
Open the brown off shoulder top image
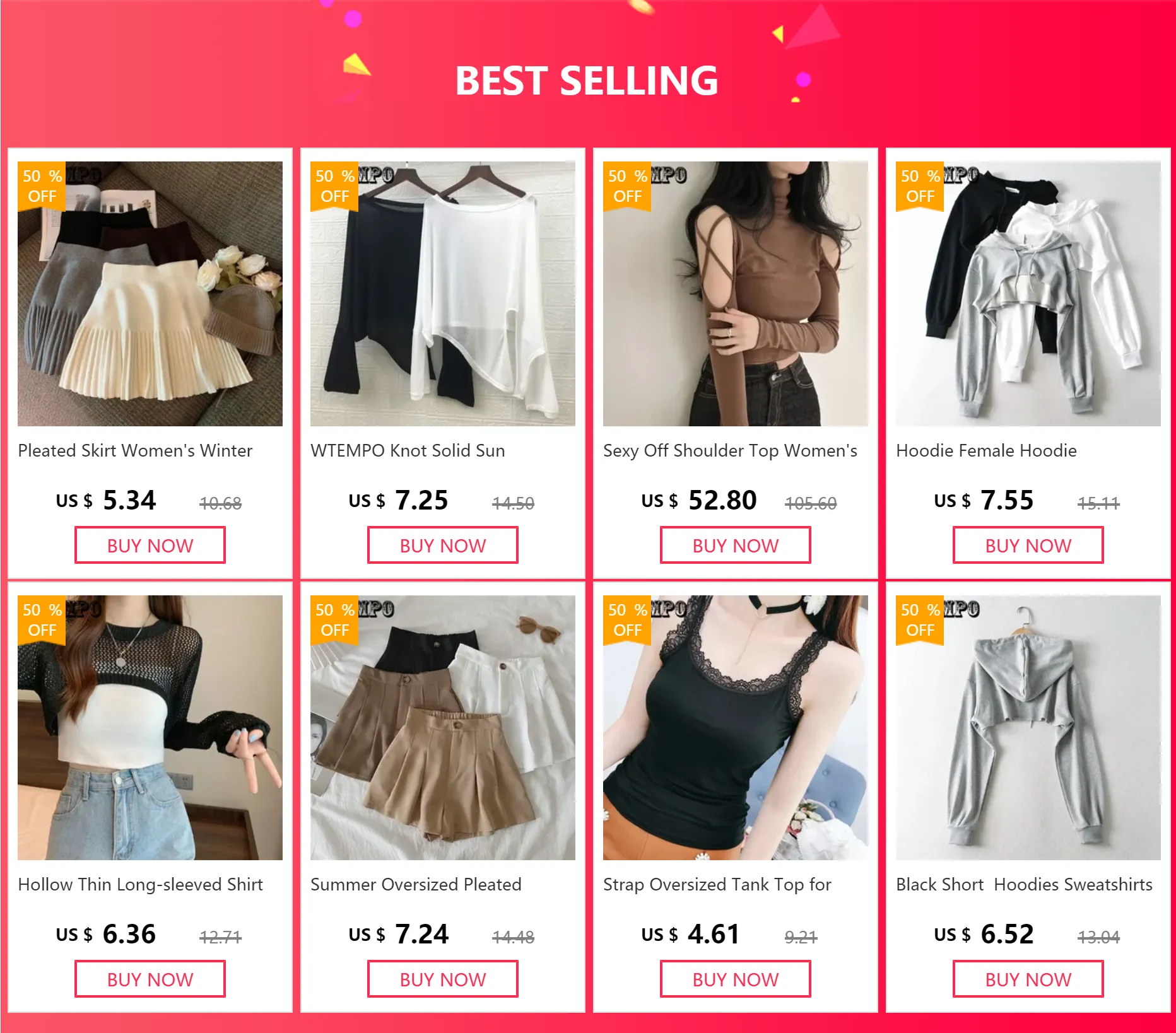pyautogui.click(x=736, y=294)
